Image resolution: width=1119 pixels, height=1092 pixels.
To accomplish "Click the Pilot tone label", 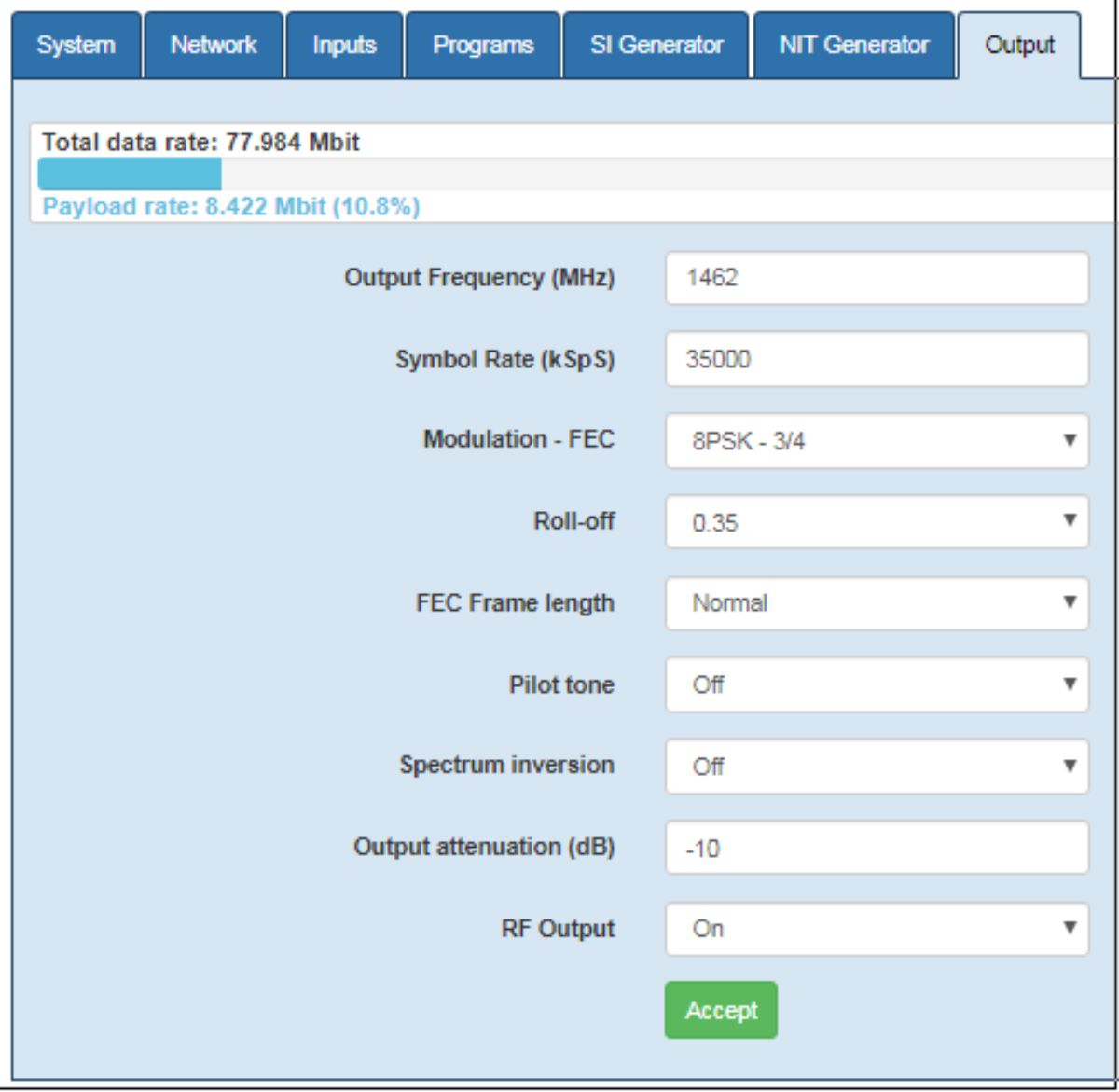I will pyautogui.click(x=561, y=684).
